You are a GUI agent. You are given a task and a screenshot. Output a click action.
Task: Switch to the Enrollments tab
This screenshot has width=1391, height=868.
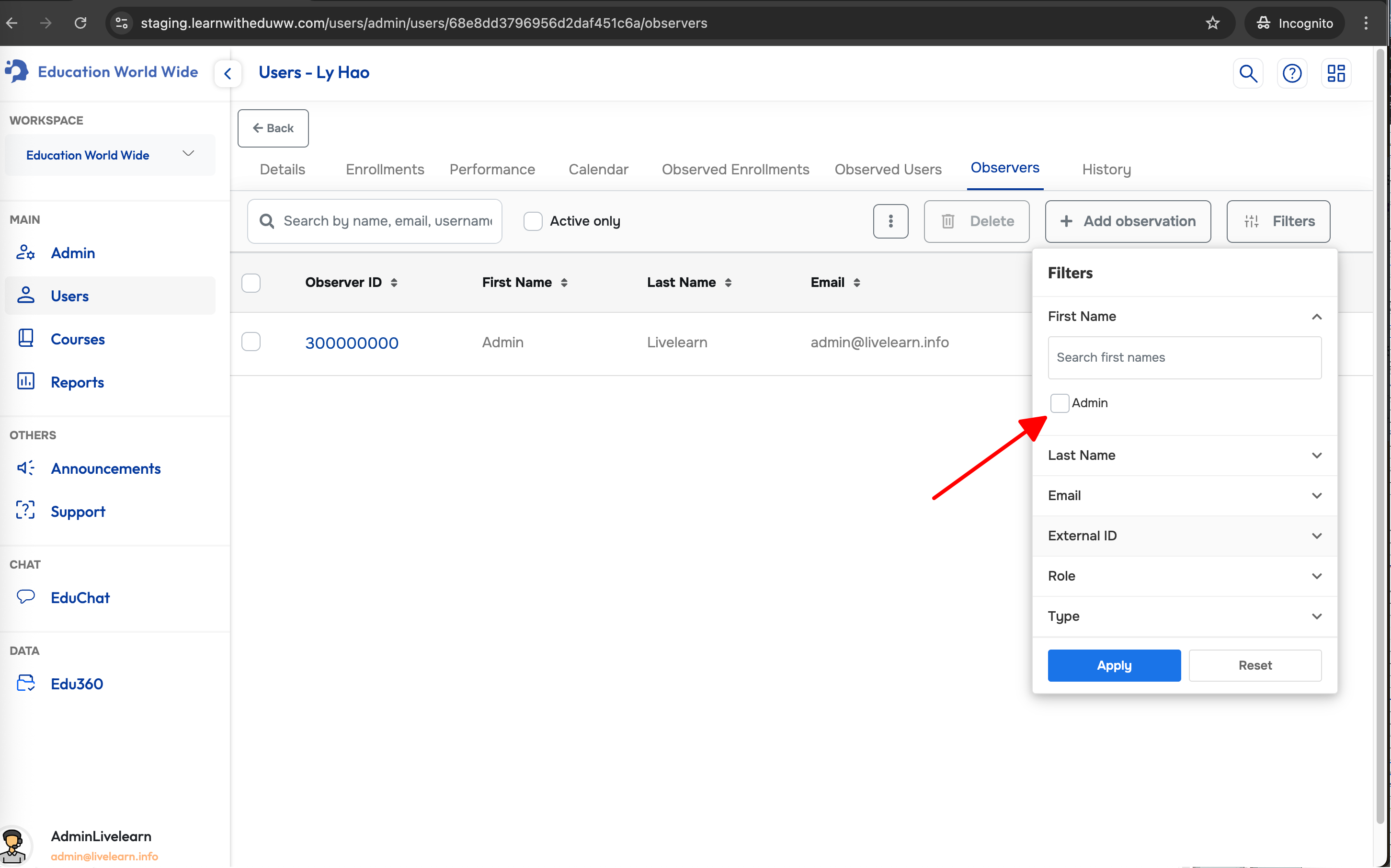385,170
